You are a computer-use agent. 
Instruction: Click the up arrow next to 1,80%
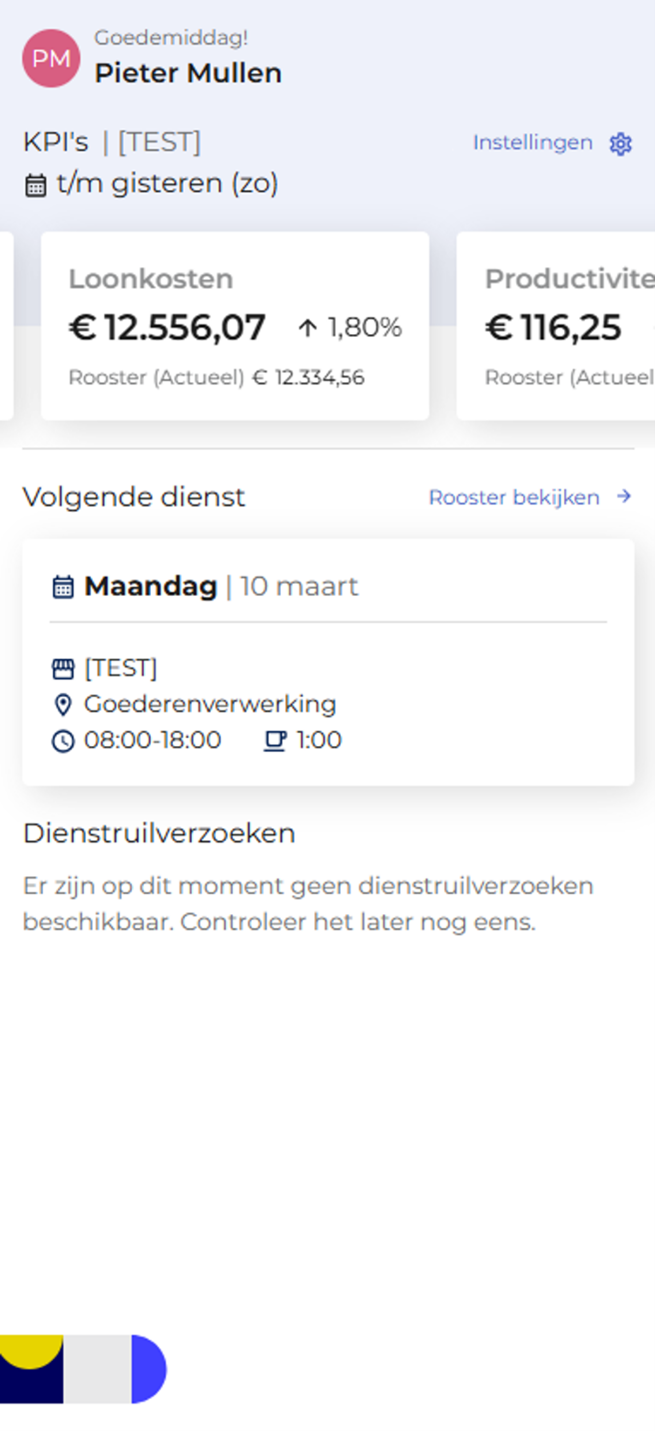click(308, 328)
